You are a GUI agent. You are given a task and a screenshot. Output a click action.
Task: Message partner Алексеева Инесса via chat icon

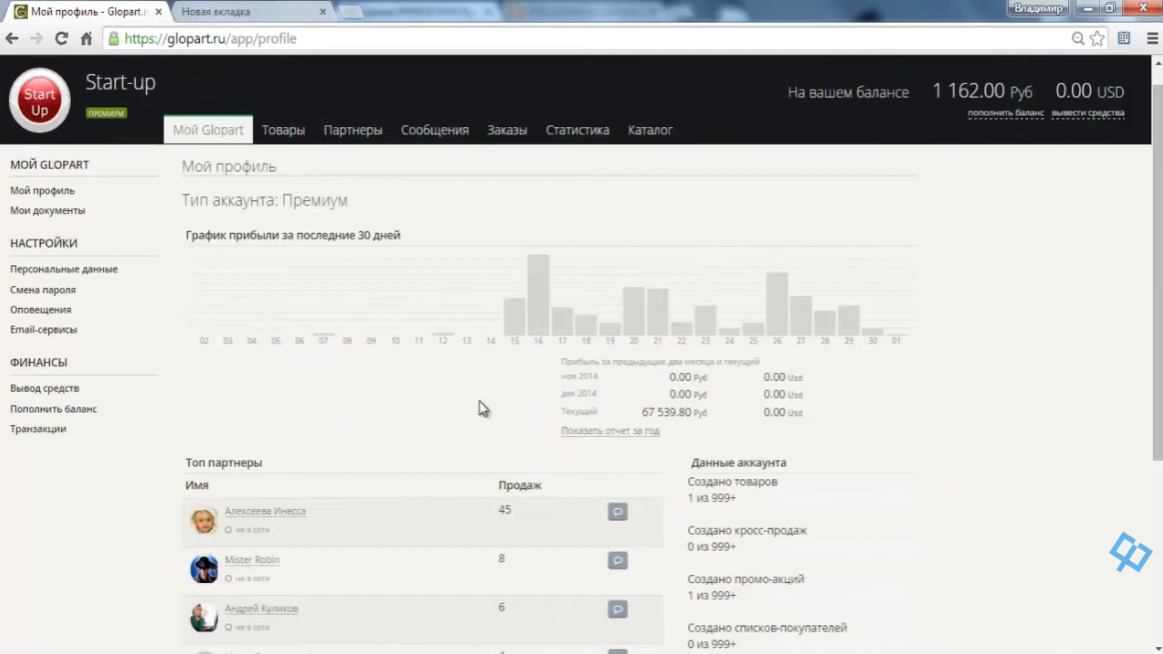tap(617, 512)
